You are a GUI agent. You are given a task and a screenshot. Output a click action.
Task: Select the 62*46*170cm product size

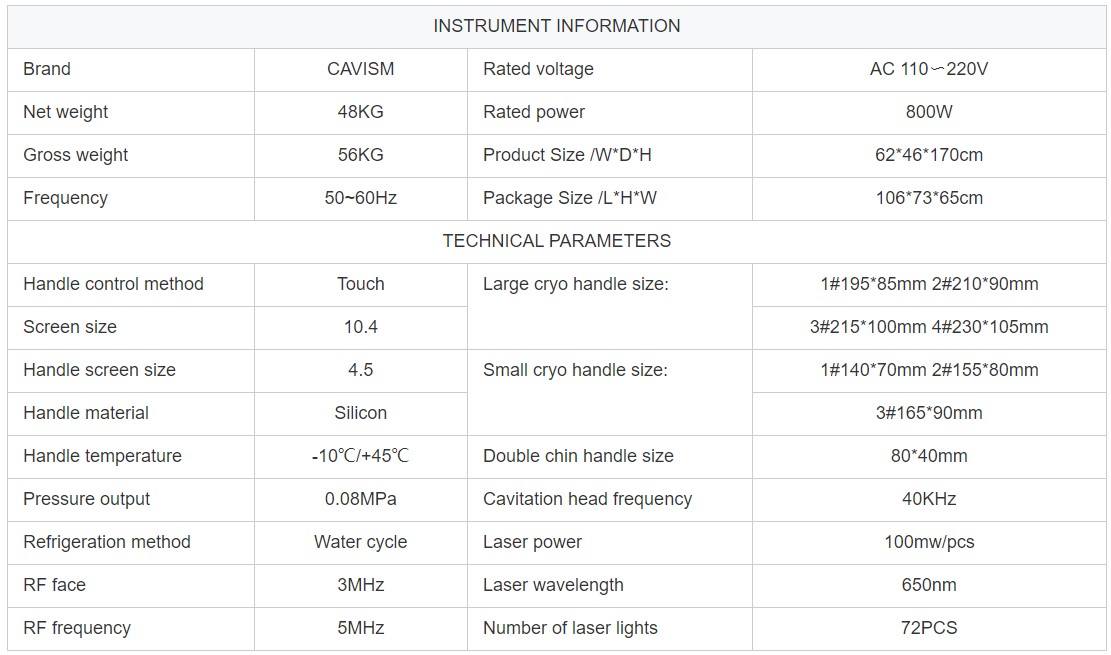(929, 155)
